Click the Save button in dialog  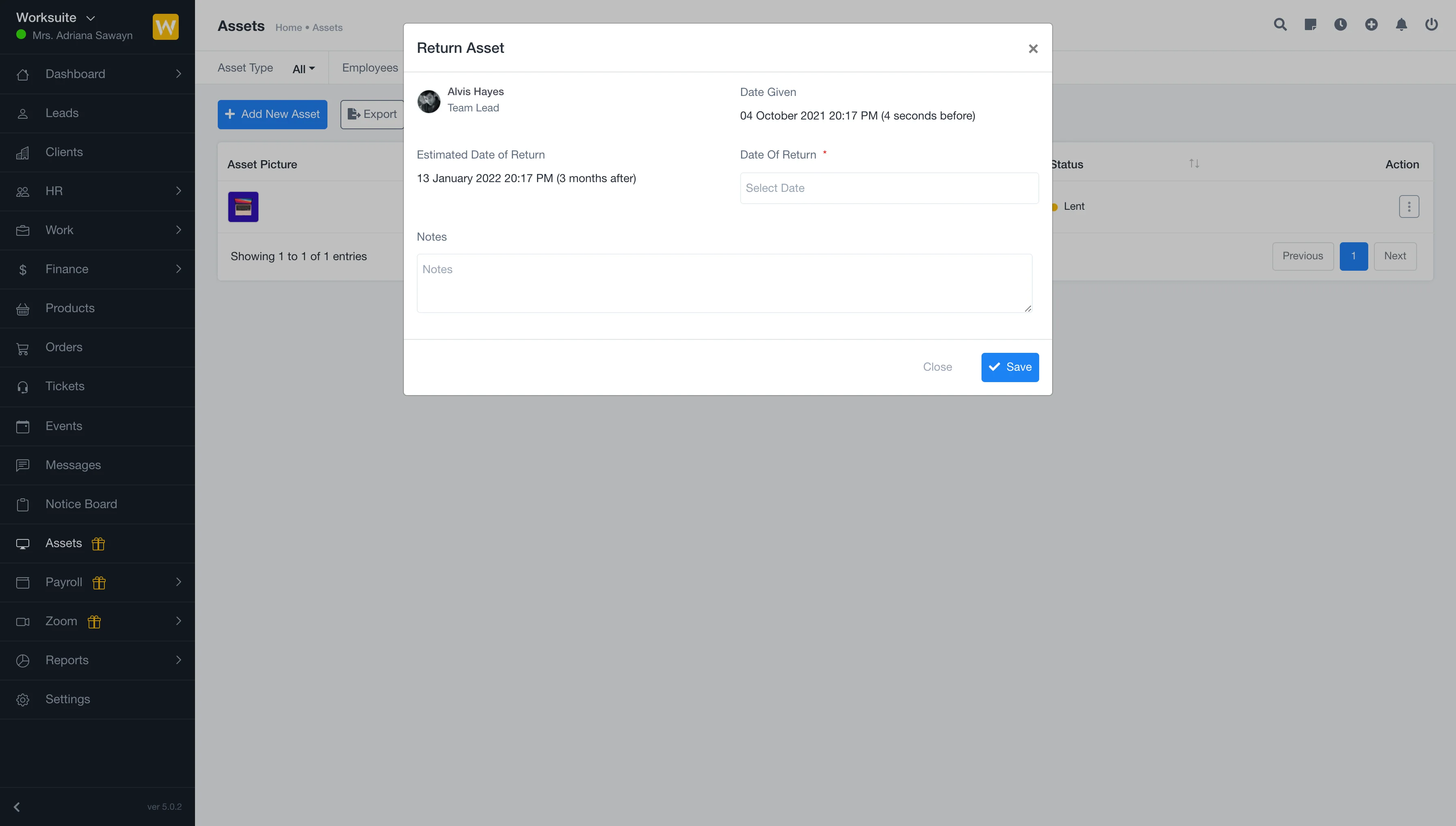pyautogui.click(x=1010, y=367)
